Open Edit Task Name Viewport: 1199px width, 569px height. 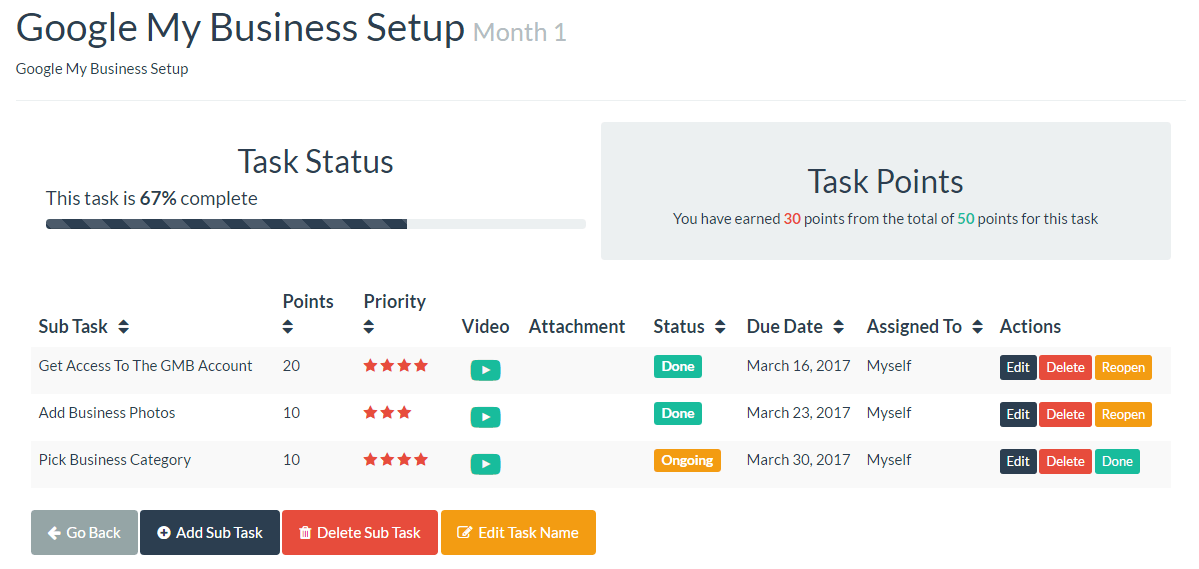518,532
